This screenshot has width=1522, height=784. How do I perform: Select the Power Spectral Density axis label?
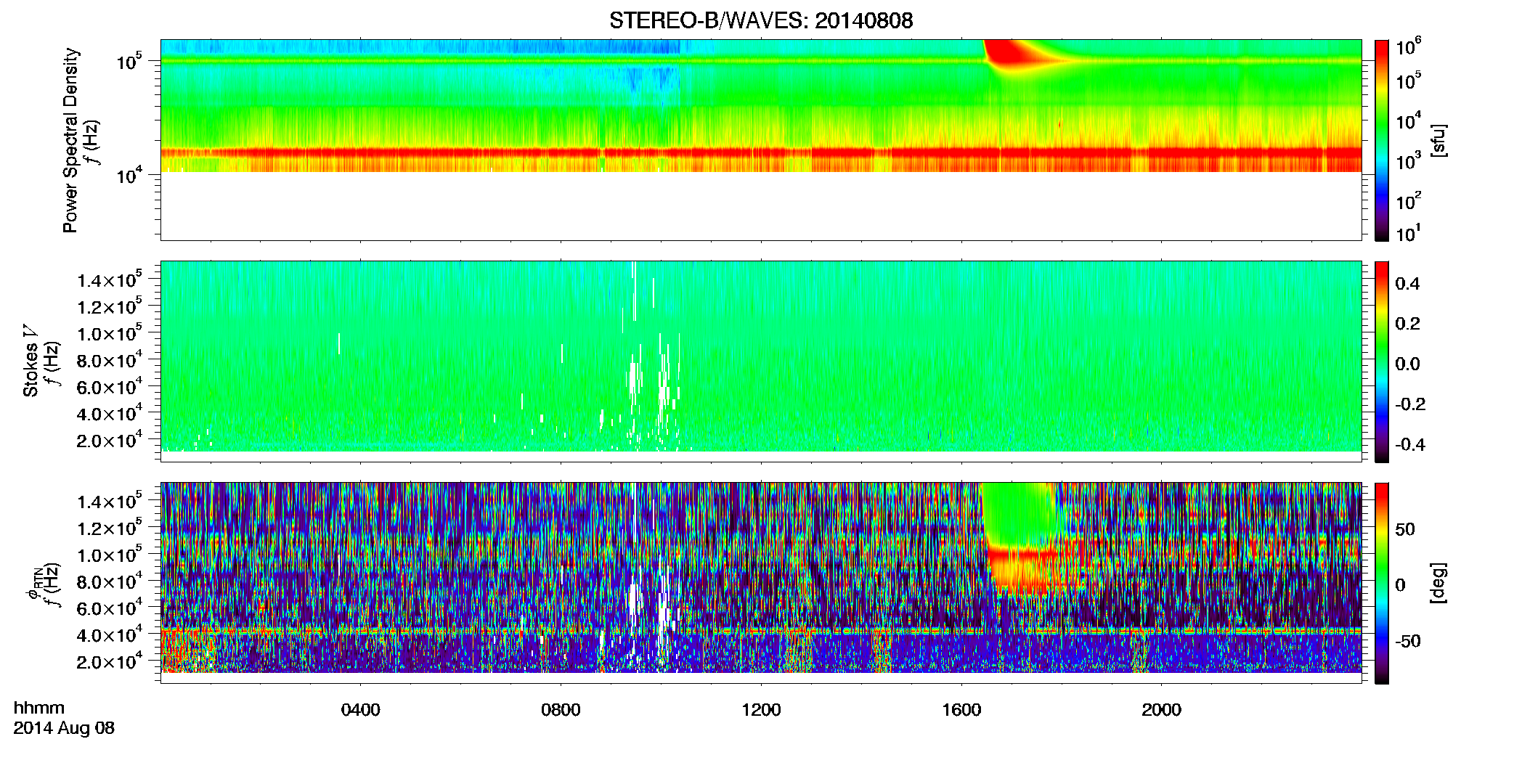pos(70,140)
